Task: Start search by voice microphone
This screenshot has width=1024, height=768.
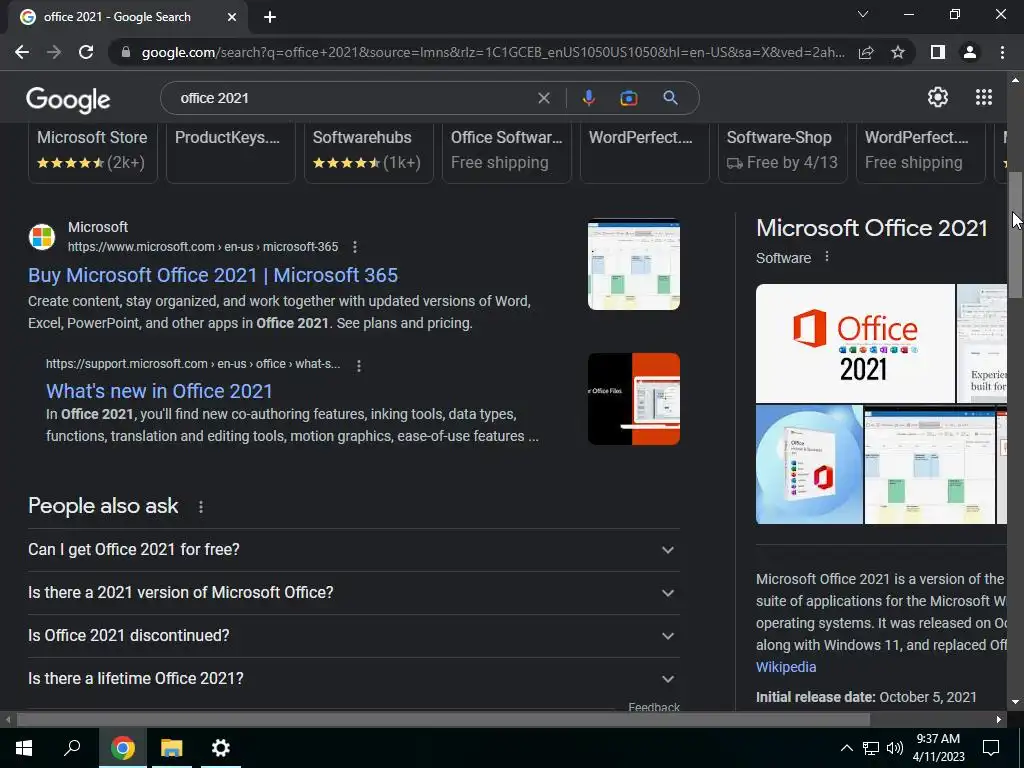Action: click(588, 98)
